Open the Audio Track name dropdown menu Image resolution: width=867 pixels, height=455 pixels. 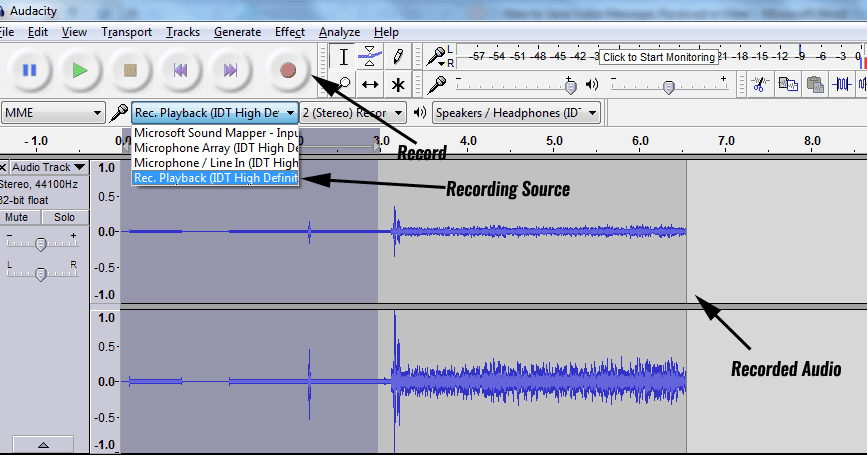[x=49, y=167]
